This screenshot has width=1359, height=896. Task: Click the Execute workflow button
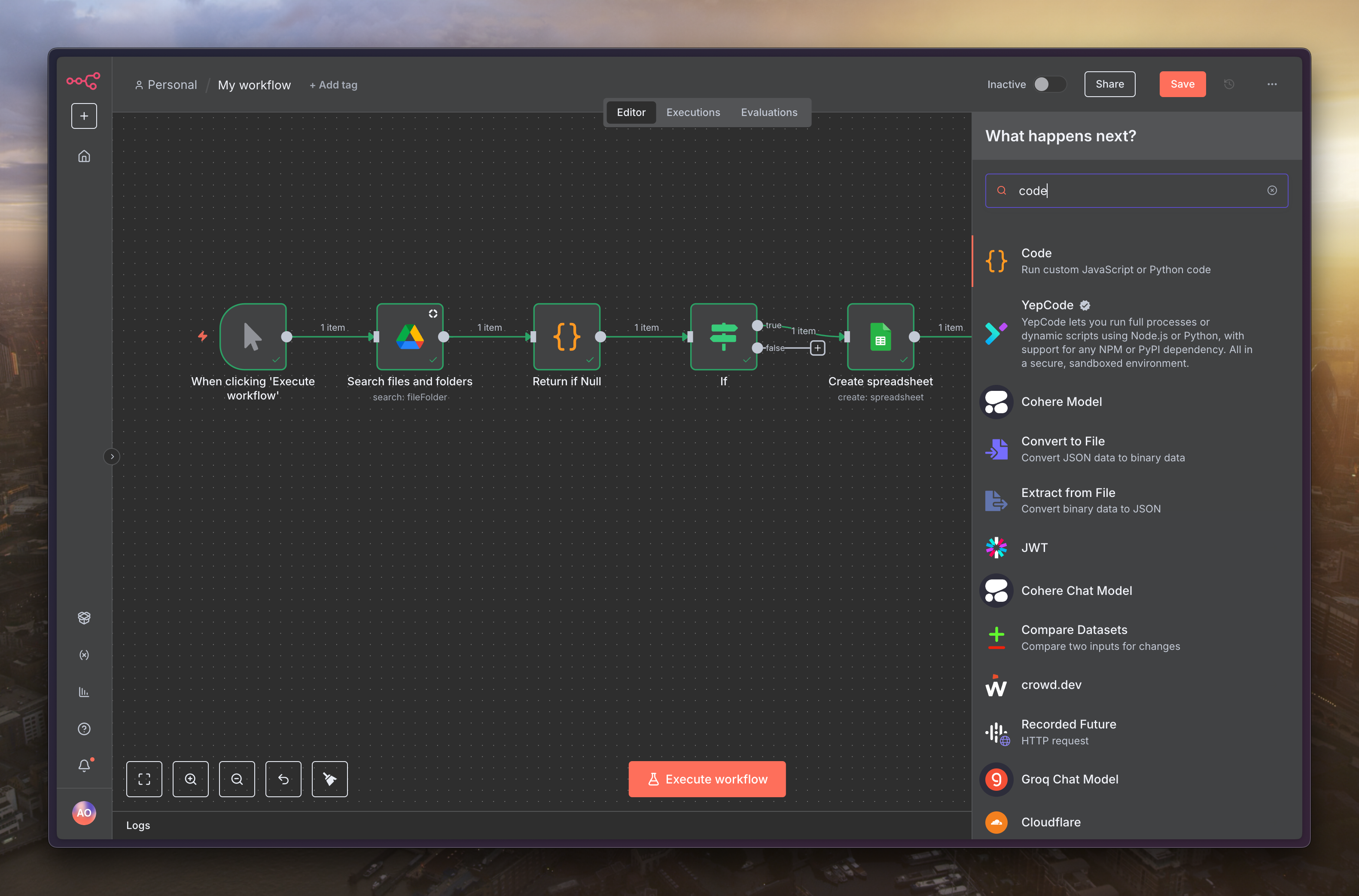point(707,780)
